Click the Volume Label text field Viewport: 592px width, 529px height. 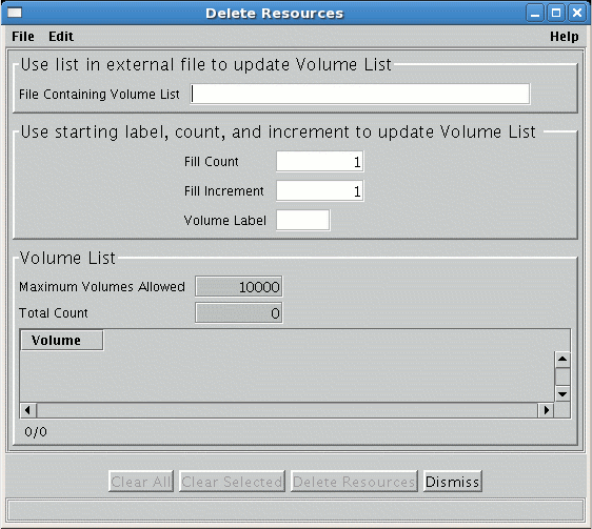click(x=303, y=220)
